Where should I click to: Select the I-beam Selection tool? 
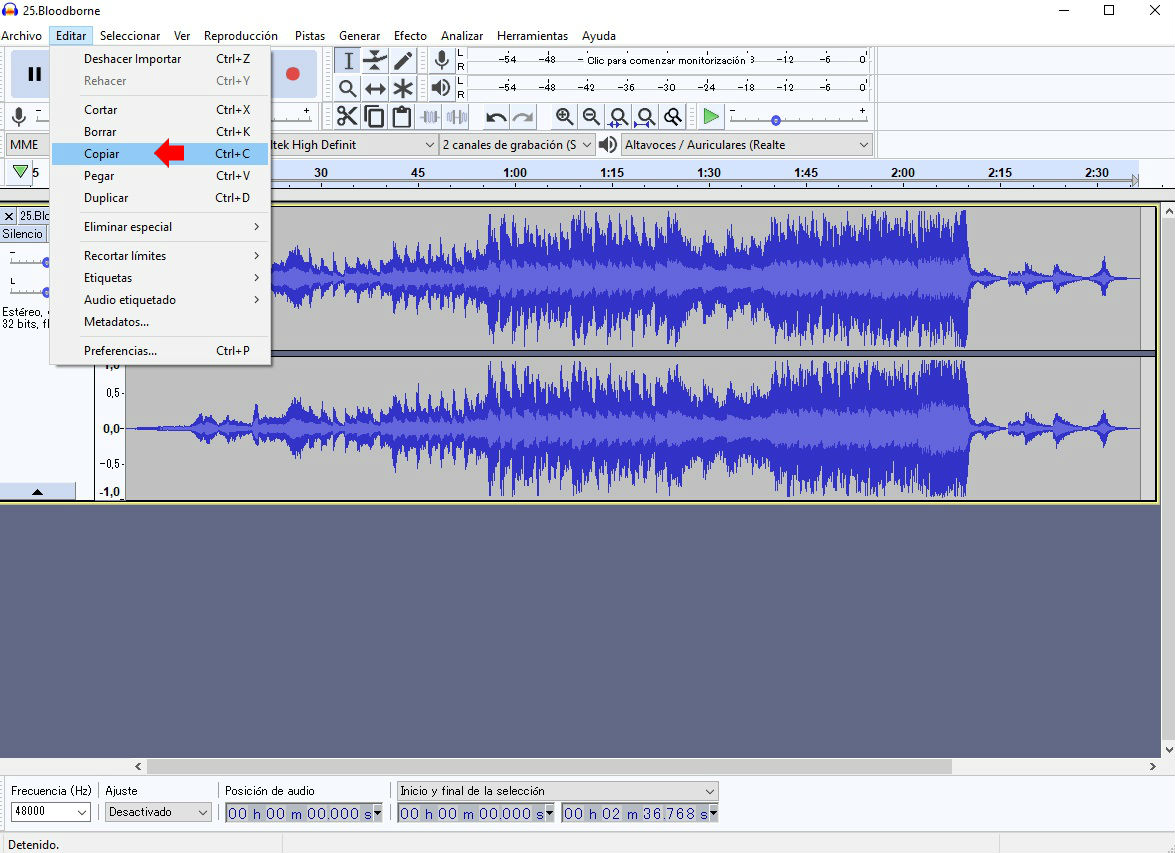pyautogui.click(x=347, y=61)
